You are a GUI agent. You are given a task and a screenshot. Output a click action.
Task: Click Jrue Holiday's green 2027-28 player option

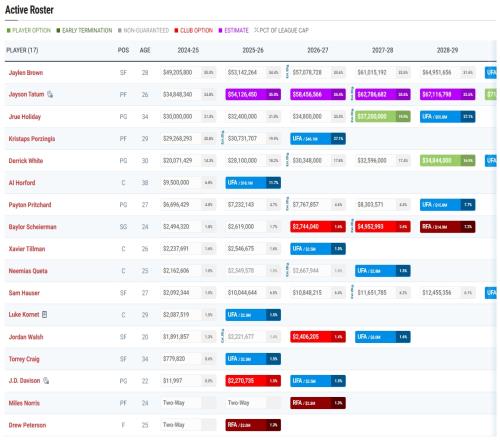tap(383, 116)
